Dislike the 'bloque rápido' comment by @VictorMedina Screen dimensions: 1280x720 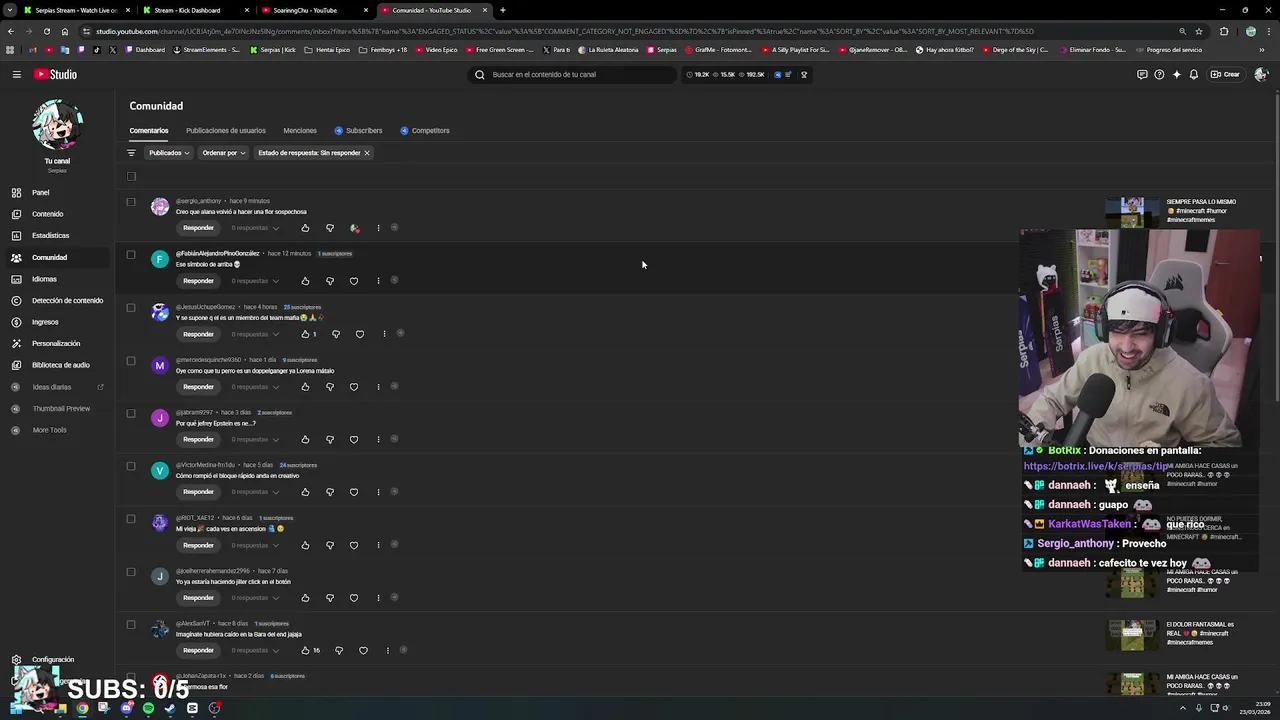click(330, 492)
